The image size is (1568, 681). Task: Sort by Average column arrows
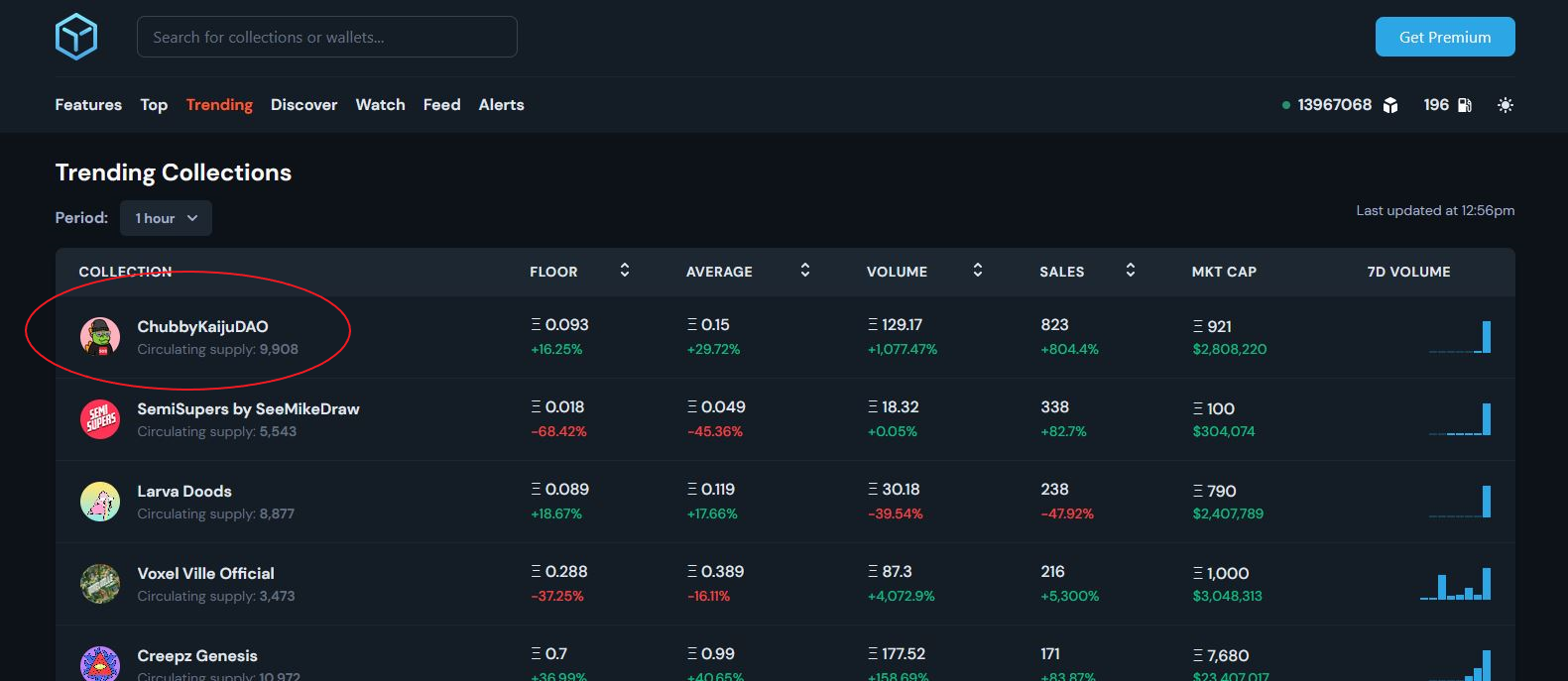point(805,270)
